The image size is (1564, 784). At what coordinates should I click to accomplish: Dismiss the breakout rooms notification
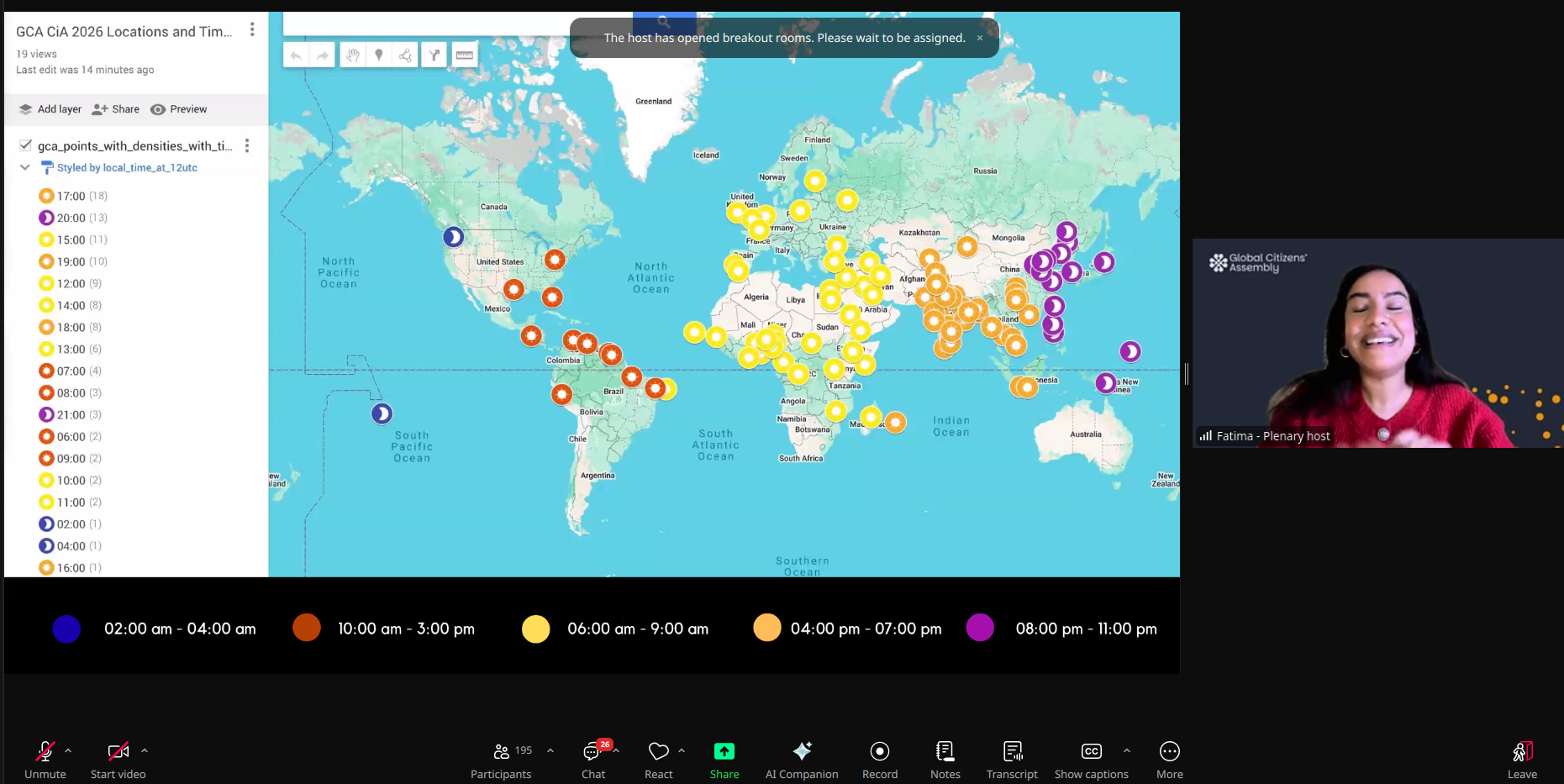click(980, 38)
